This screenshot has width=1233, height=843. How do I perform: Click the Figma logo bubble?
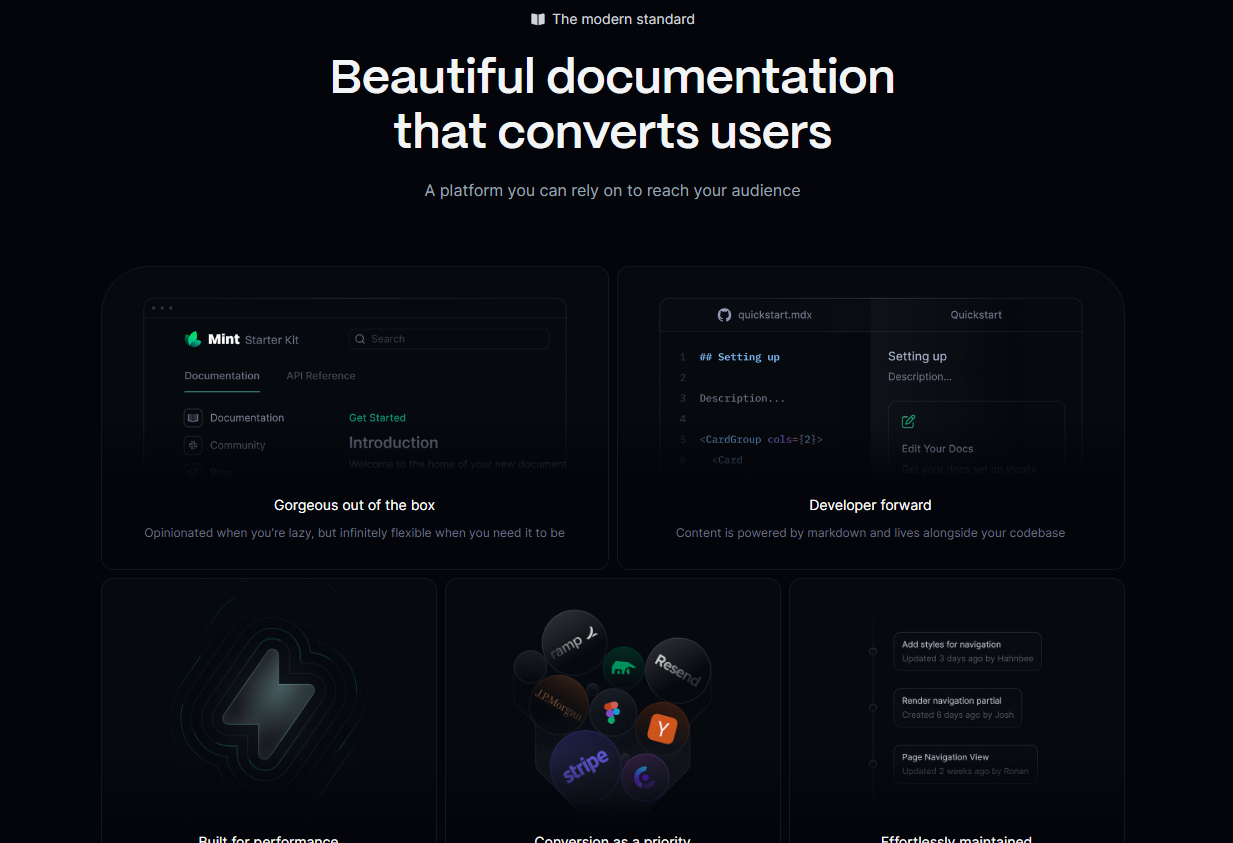point(613,714)
